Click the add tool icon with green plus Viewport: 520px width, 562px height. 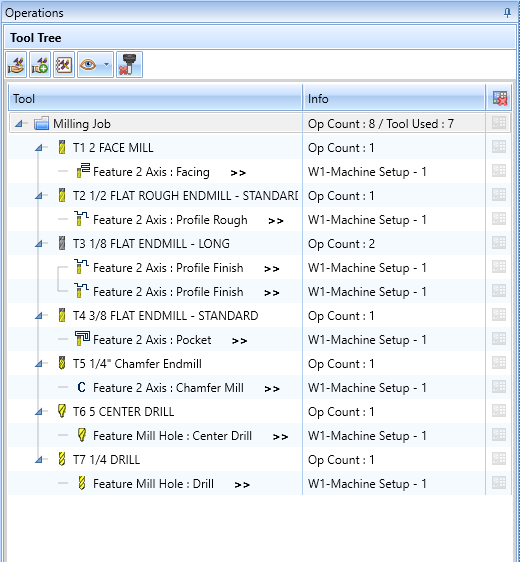(40, 65)
